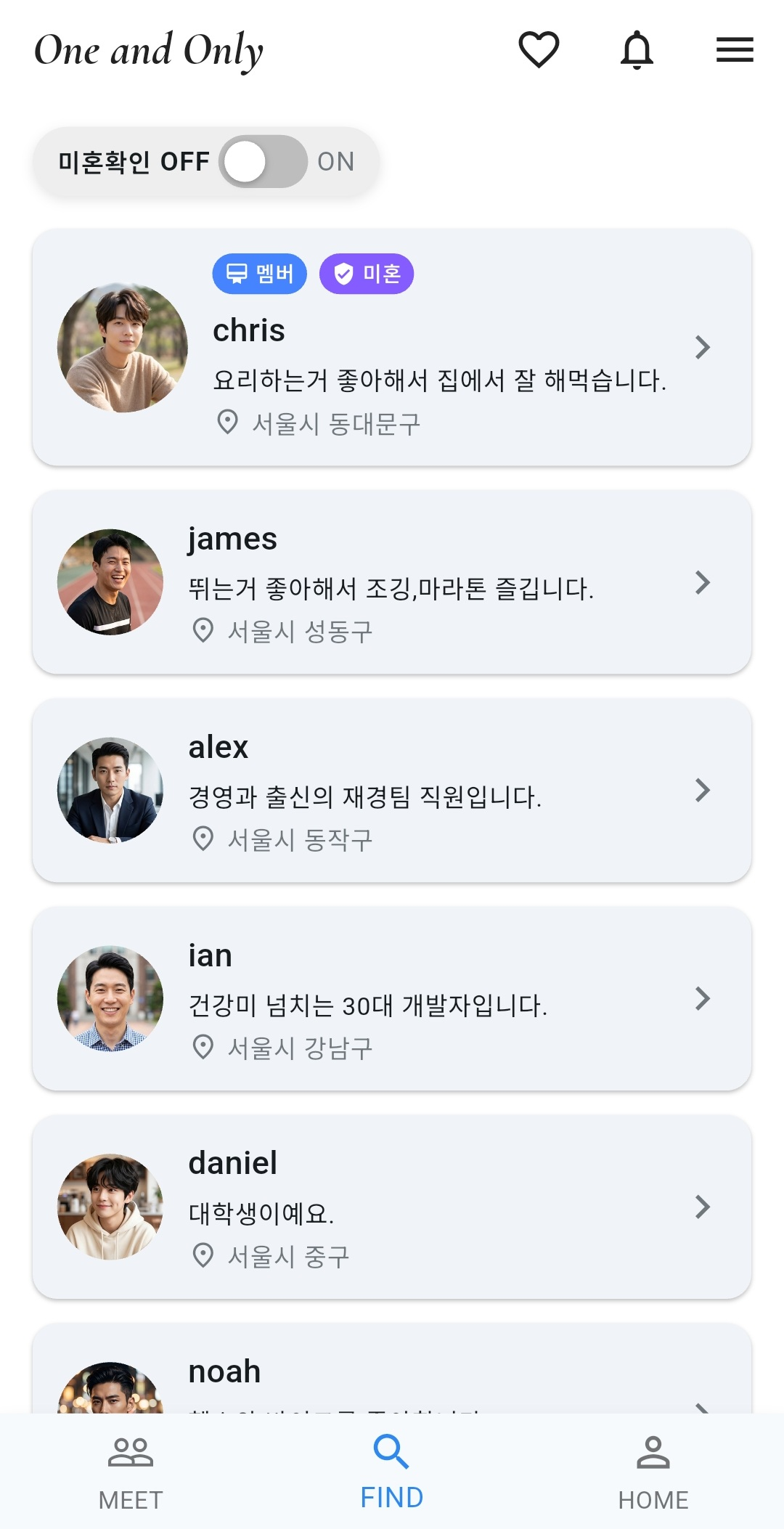Click the One and Only logo
The image size is (784, 1529).
(149, 50)
